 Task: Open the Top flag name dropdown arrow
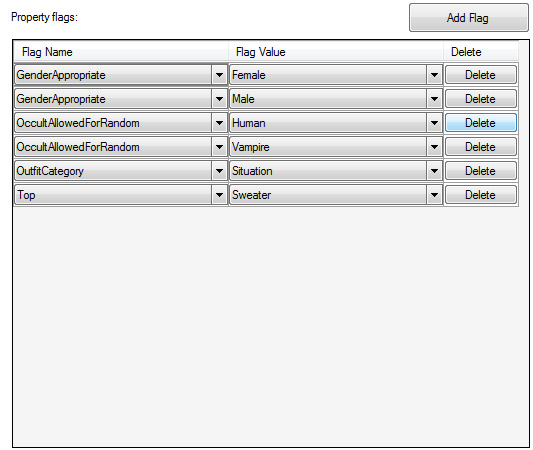coord(219,195)
